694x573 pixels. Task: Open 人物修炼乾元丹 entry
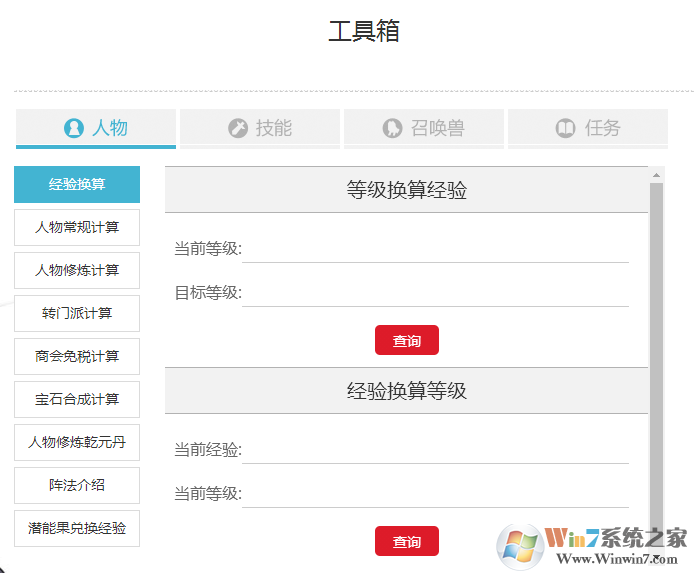pyautogui.click(x=77, y=442)
